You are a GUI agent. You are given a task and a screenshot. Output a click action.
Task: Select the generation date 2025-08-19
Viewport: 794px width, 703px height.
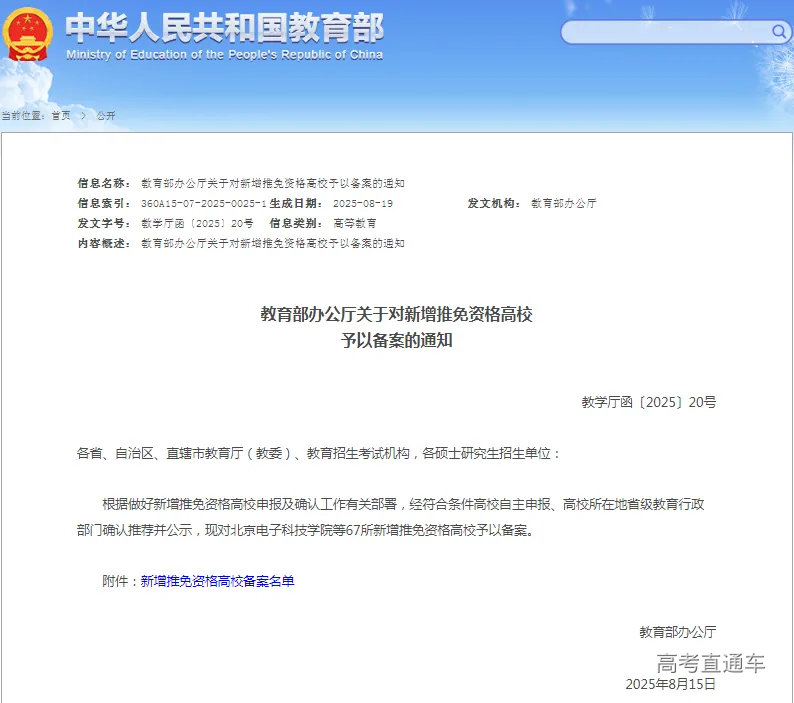363,204
